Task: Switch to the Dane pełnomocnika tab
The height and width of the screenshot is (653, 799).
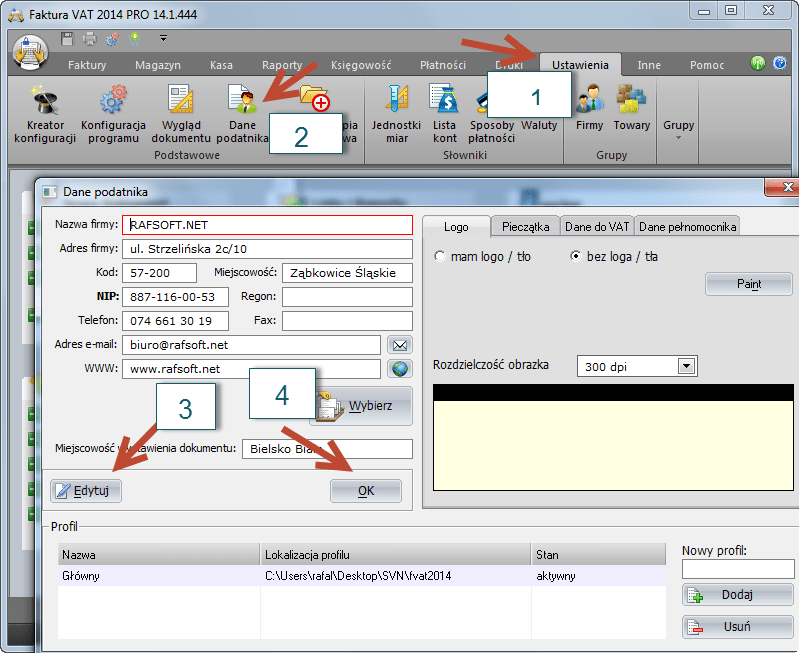Action: tap(687, 227)
